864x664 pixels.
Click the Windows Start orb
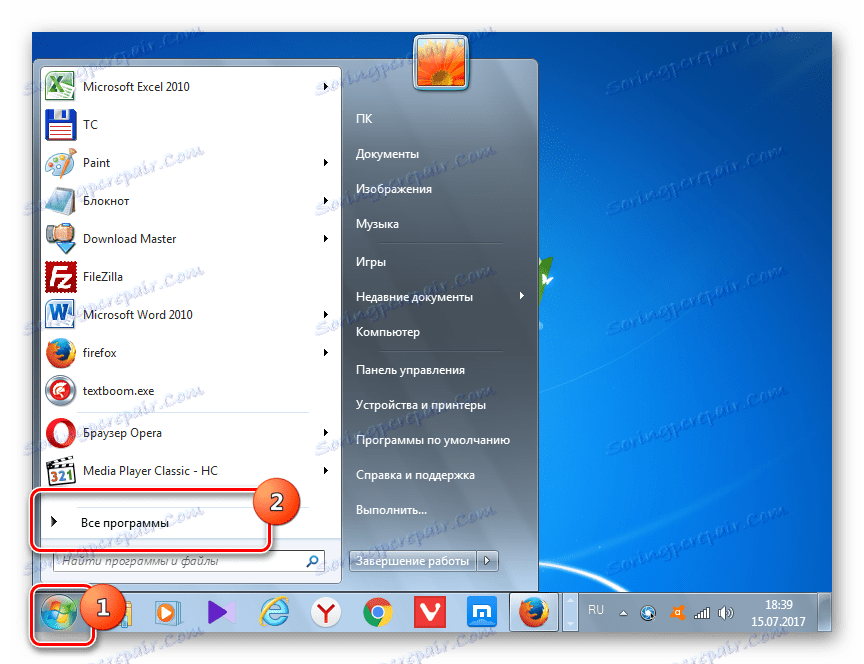58,613
